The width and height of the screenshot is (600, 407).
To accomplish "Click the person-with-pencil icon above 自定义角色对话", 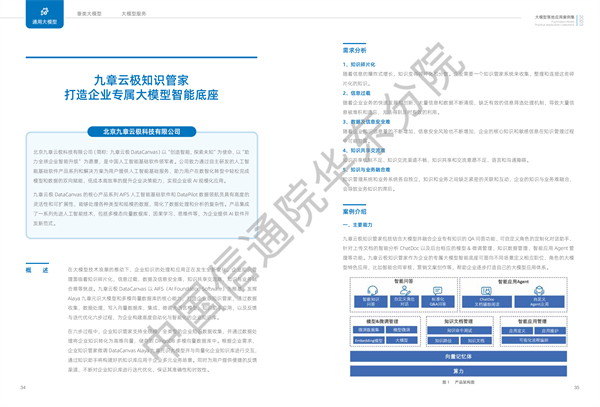I will click(405, 290).
